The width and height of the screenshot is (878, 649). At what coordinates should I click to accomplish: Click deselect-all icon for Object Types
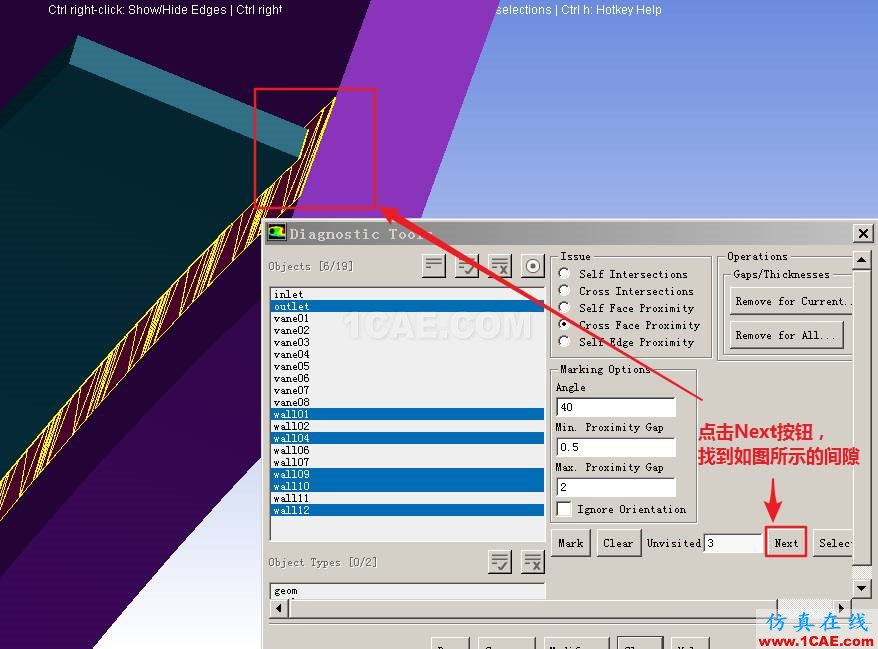(533, 561)
